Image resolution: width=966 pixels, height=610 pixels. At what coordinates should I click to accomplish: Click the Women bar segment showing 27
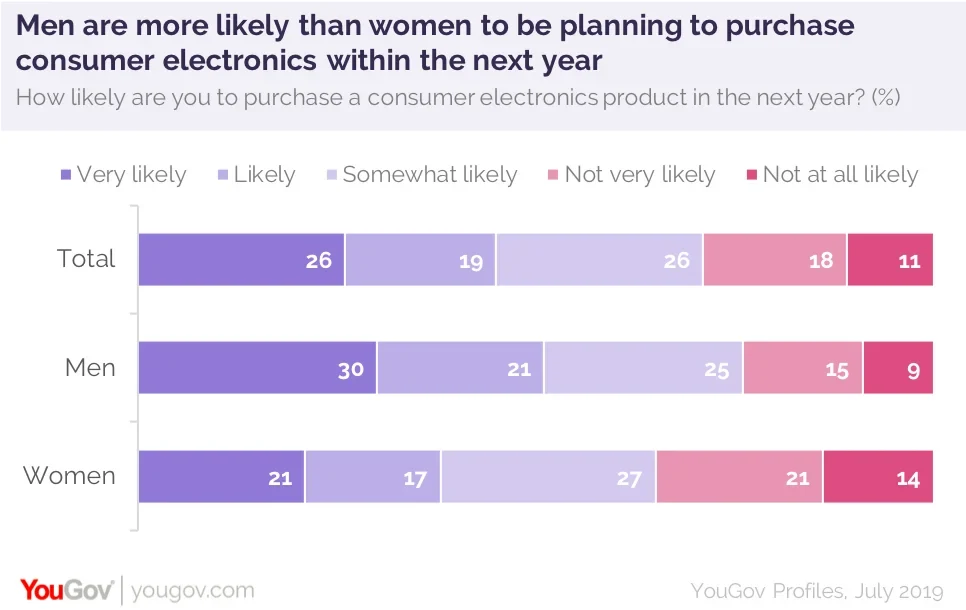(x=548, y=476)
